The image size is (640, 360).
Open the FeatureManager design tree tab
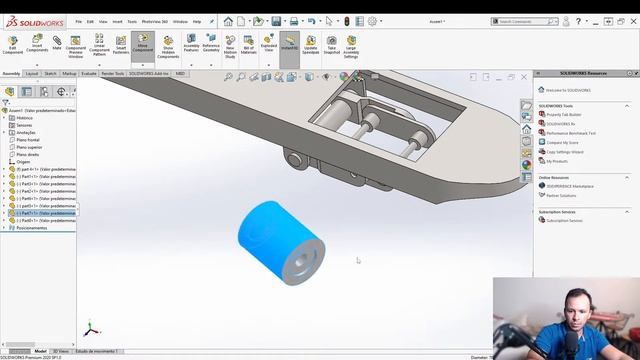pyautogui.click(x=9, y=91)
